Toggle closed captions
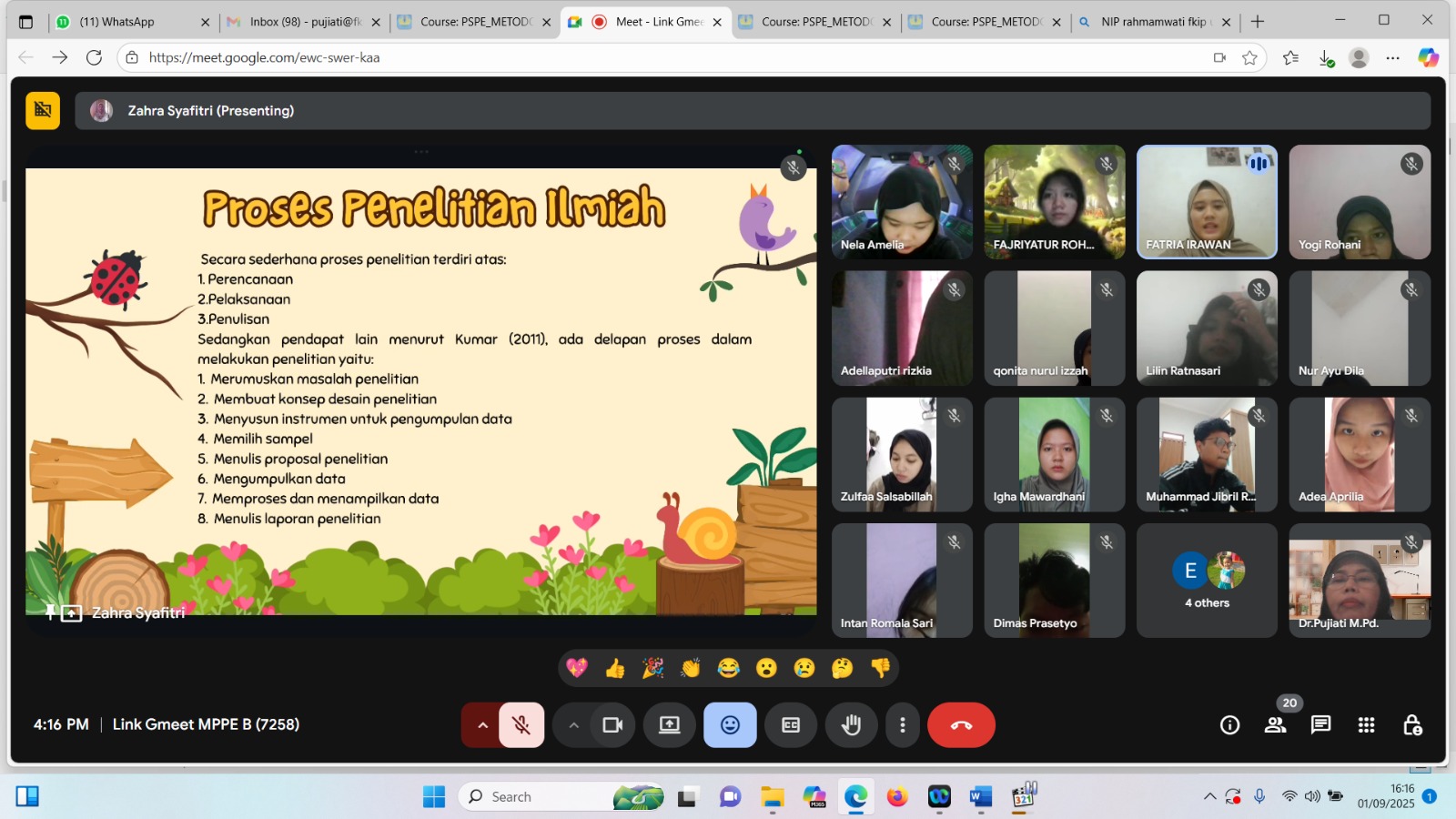This screenshot has width=1456, height=819. pyautogui.click(x=791, y=725)
